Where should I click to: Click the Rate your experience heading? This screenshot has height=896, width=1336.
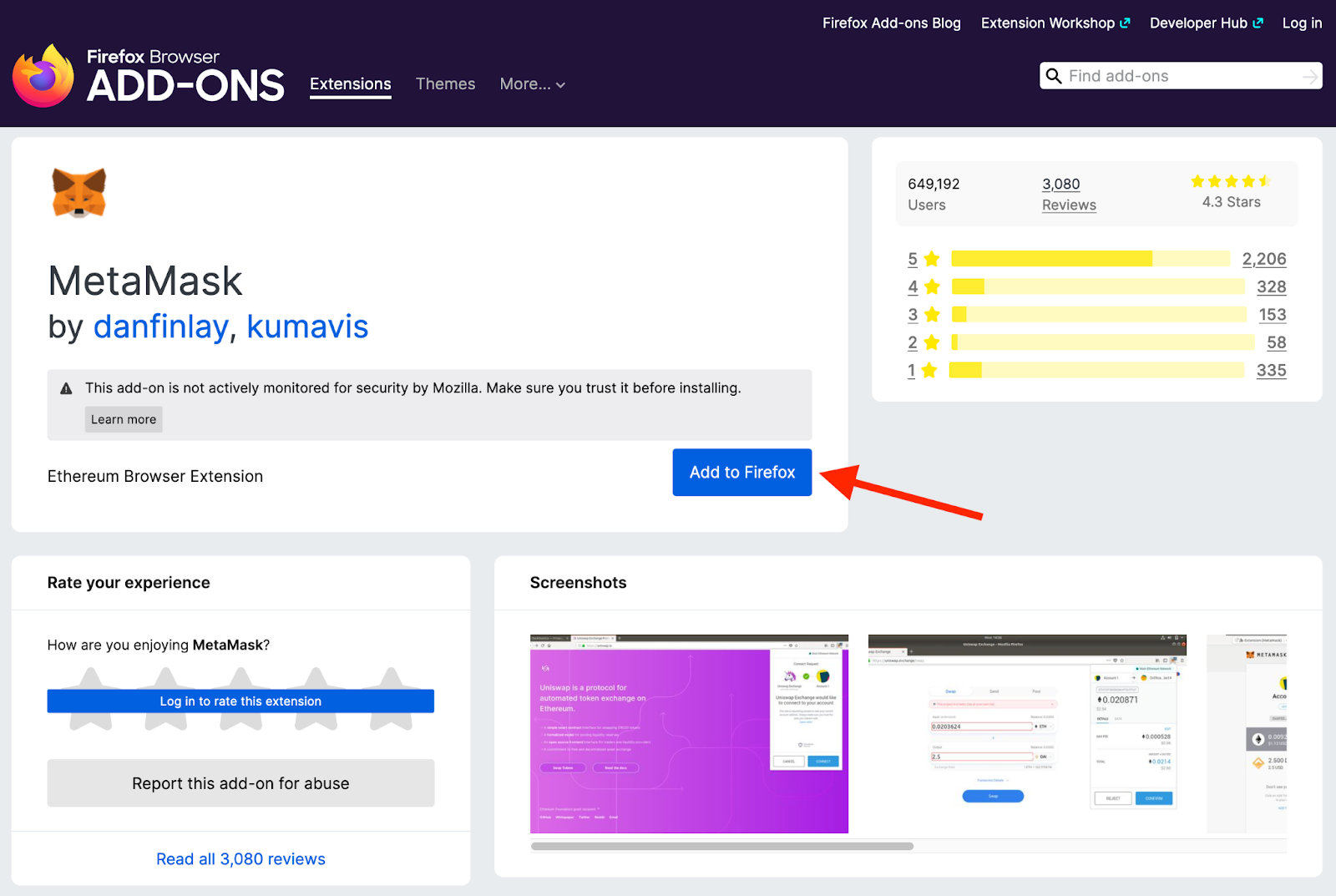tap(129, 583)
